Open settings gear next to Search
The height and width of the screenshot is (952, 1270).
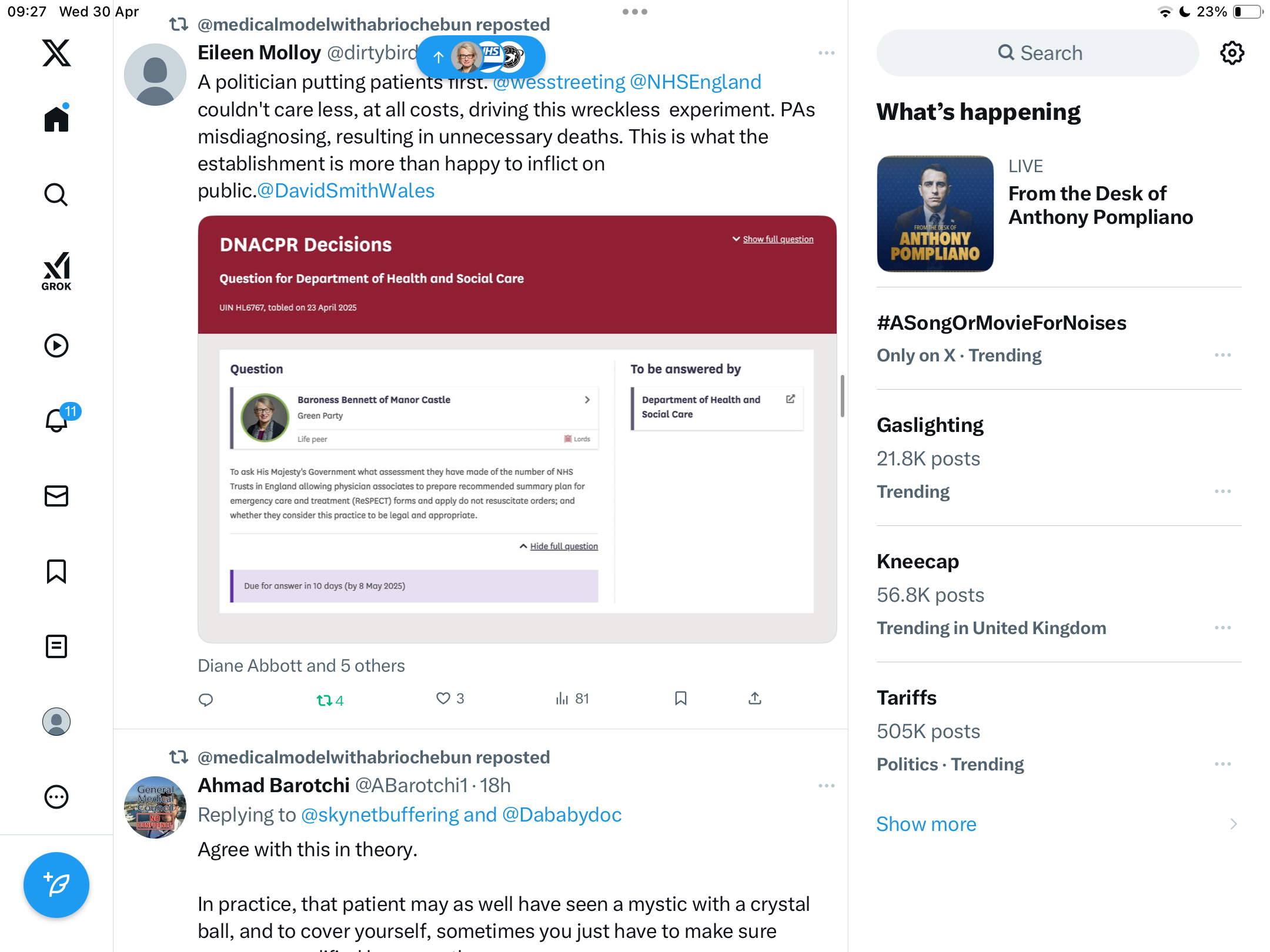[1232, 53]
